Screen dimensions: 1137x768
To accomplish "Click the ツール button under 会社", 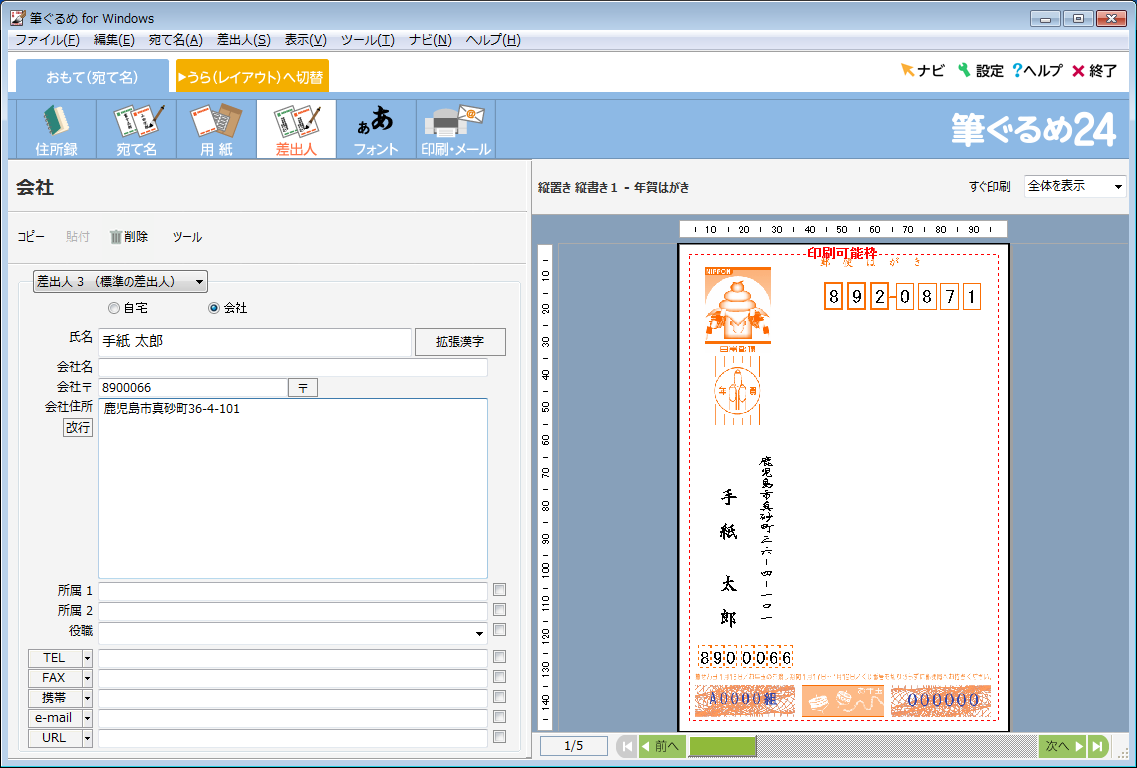I will (187, 236).
